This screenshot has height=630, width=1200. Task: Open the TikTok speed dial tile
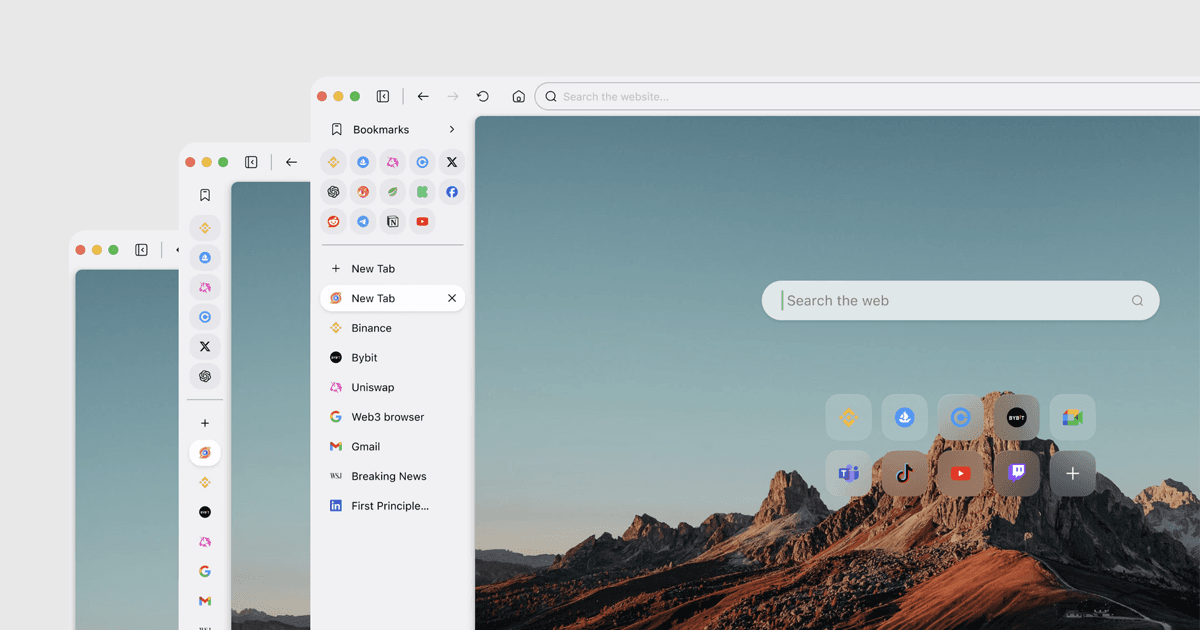click(x=905, y=474)
